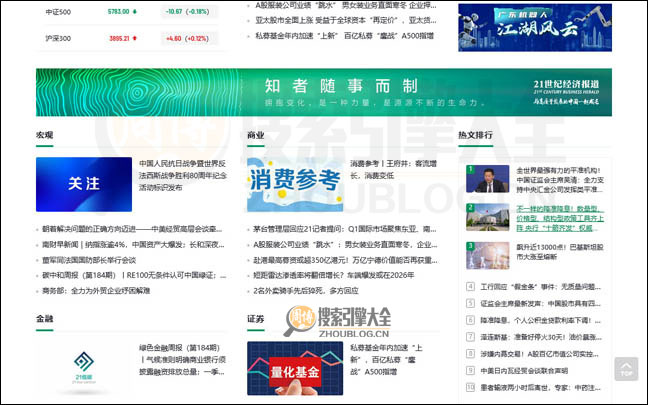Click the rank 2 hot article thumbnail

(488, 217)
